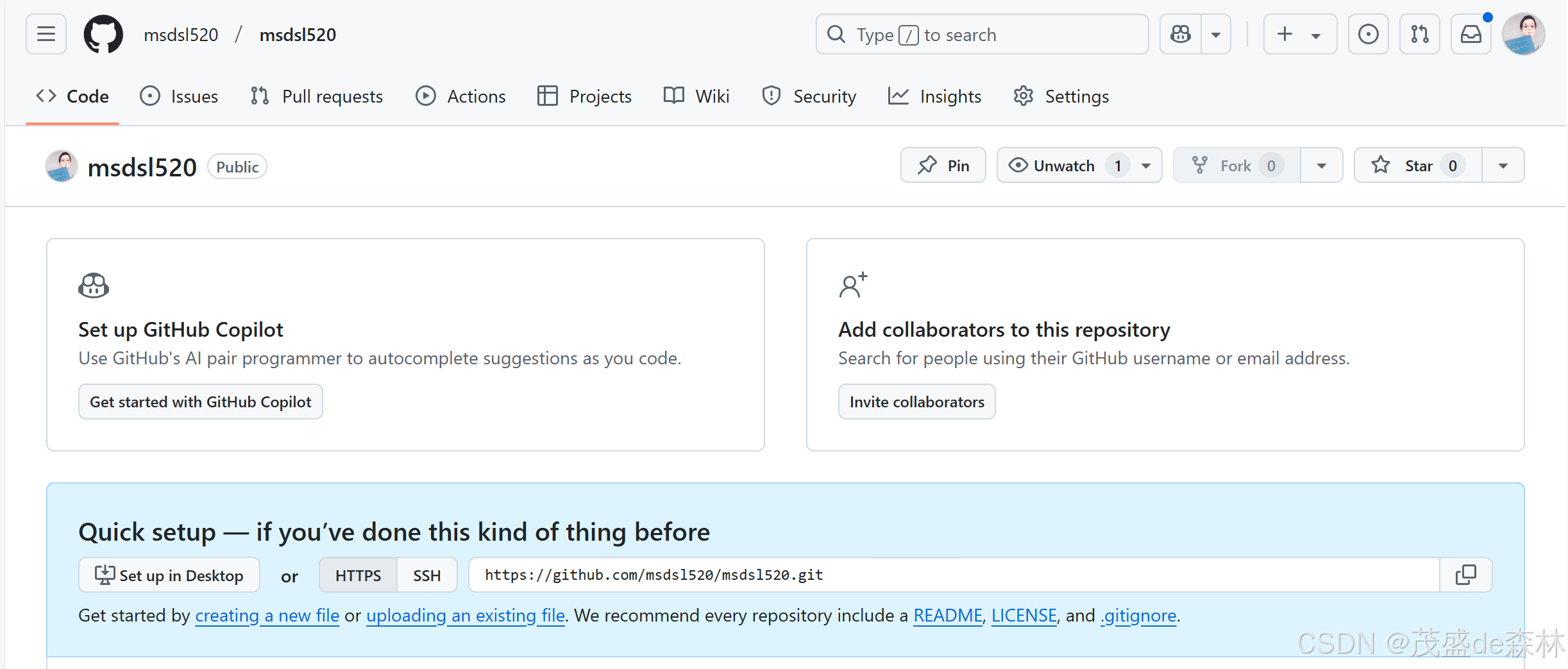The height and width of the screenshot is (669, 1568).
Task: Click Set up in Desktop button
Action: (169, 575)
